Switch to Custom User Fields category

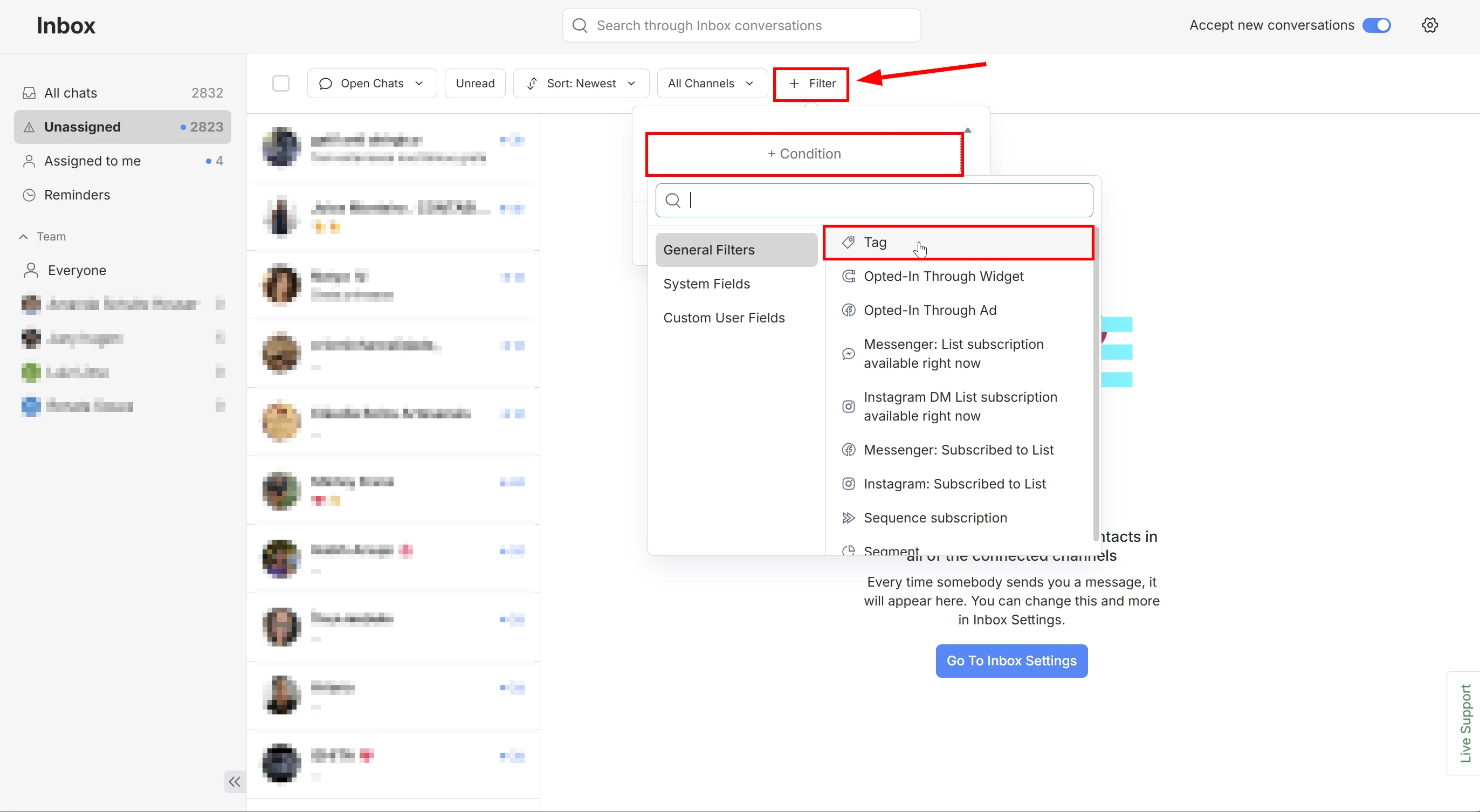click(x=724, y=318)
